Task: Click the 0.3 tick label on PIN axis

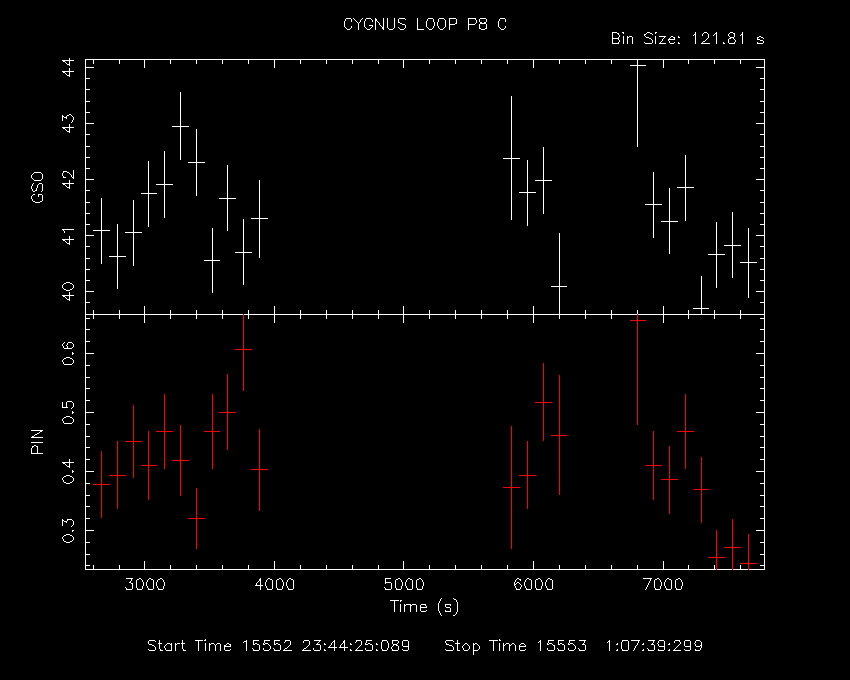Action: (x=68, y=531)
